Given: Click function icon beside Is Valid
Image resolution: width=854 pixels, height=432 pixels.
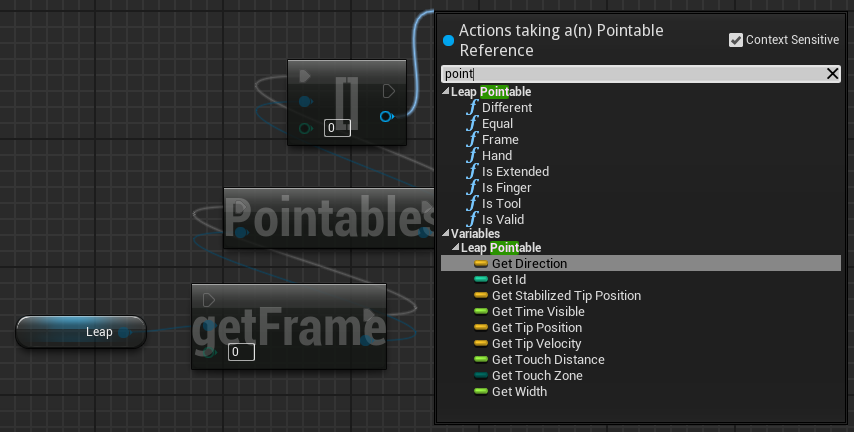Looking at the screenshot, I should [472, 219].
